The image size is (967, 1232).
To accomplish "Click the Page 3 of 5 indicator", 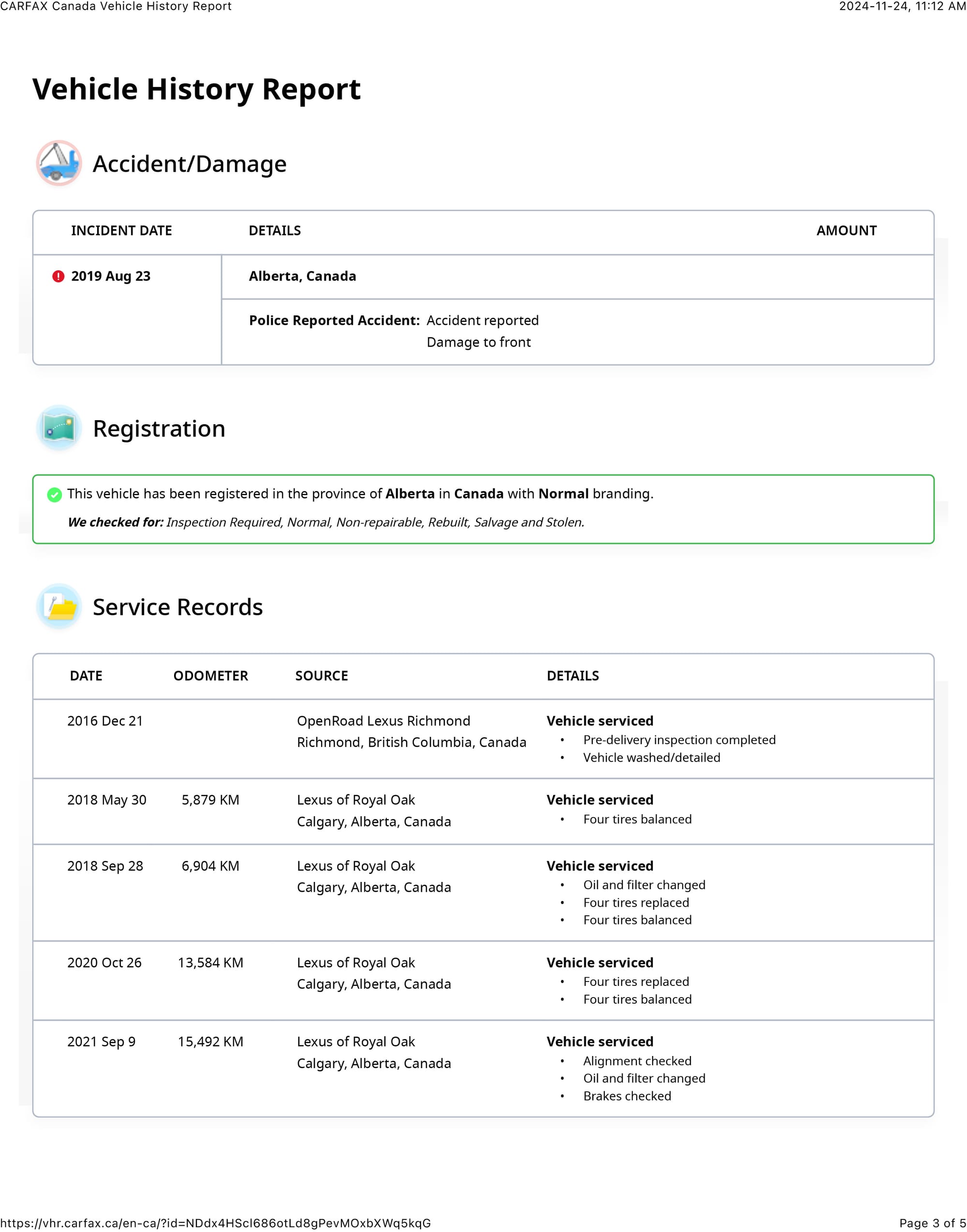I will tap(932, 1223).
